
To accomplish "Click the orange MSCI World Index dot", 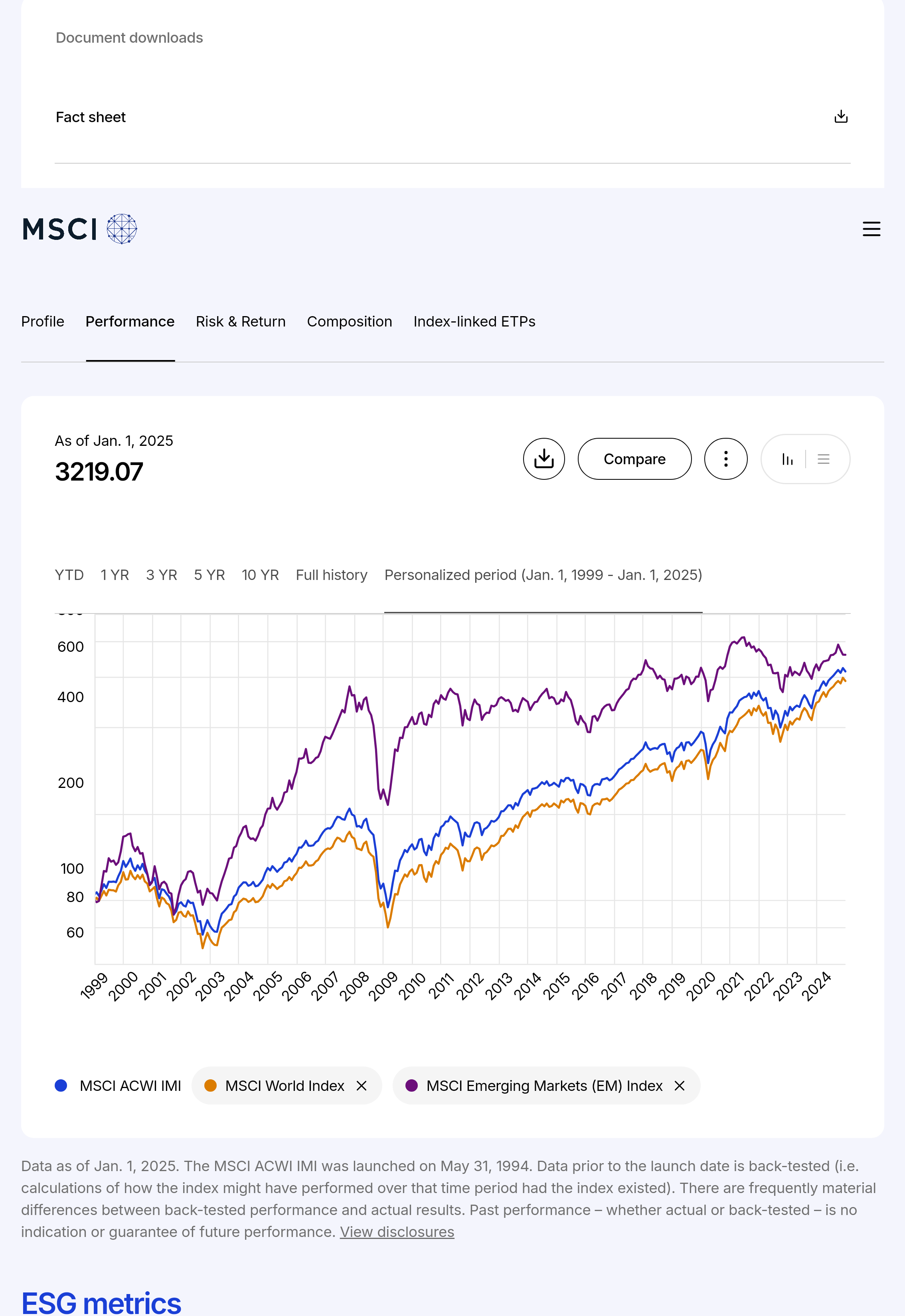I will point(210,1086).
